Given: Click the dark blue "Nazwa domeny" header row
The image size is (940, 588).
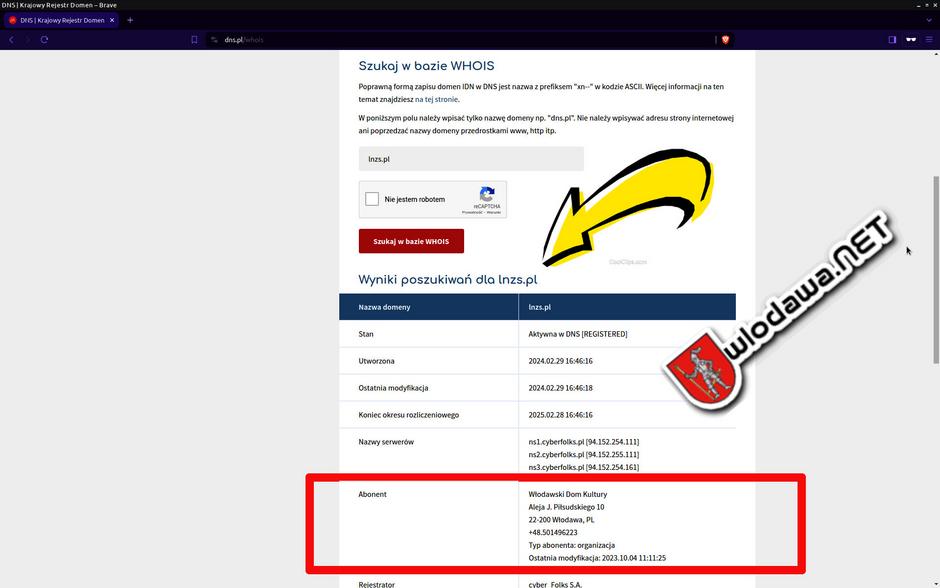Looking at the screenshot, I should click(x=428, y=307).
